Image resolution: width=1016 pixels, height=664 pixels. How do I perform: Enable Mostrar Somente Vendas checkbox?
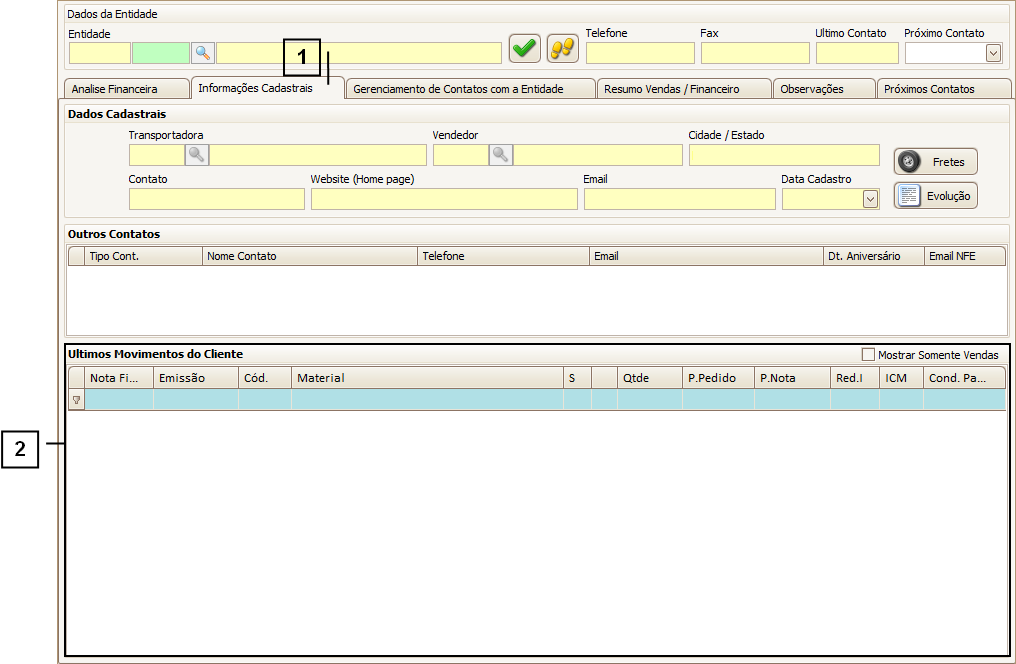pyautogui.click(x=868, y=355)
